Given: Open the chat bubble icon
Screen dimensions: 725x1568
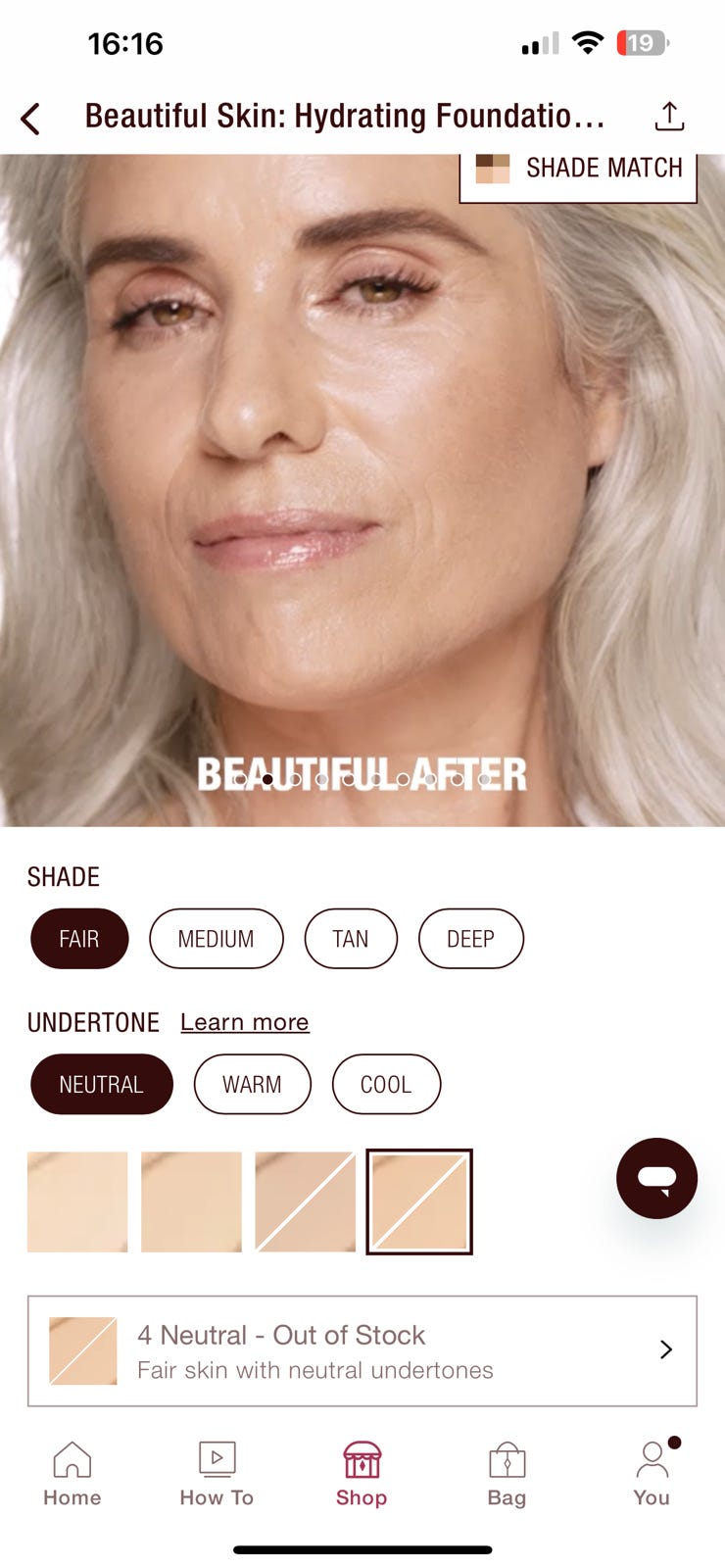Looking at the screenshot, I should pyautogui.click(x=656, y=1178).
